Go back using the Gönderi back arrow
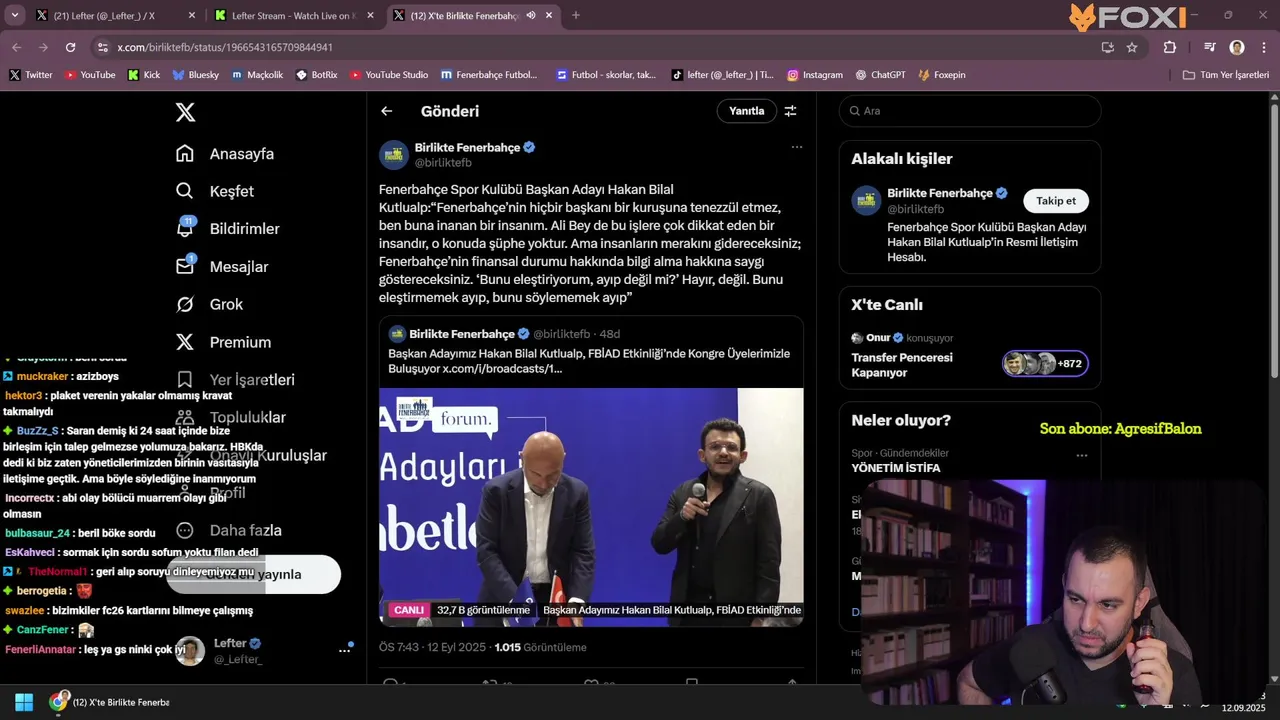 pos(387,111)
